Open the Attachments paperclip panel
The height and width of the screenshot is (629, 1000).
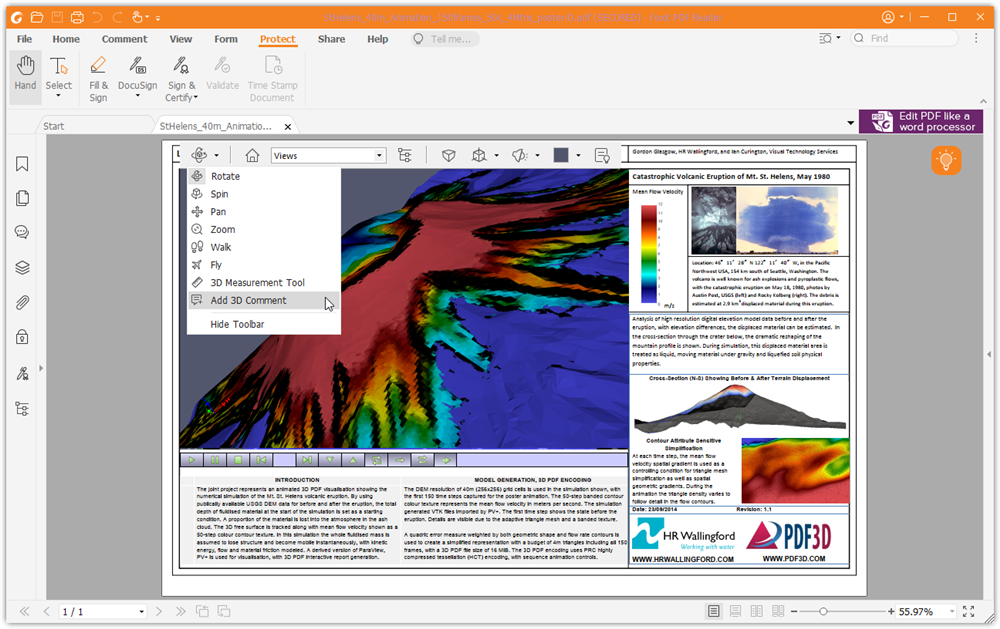(22, 302)
